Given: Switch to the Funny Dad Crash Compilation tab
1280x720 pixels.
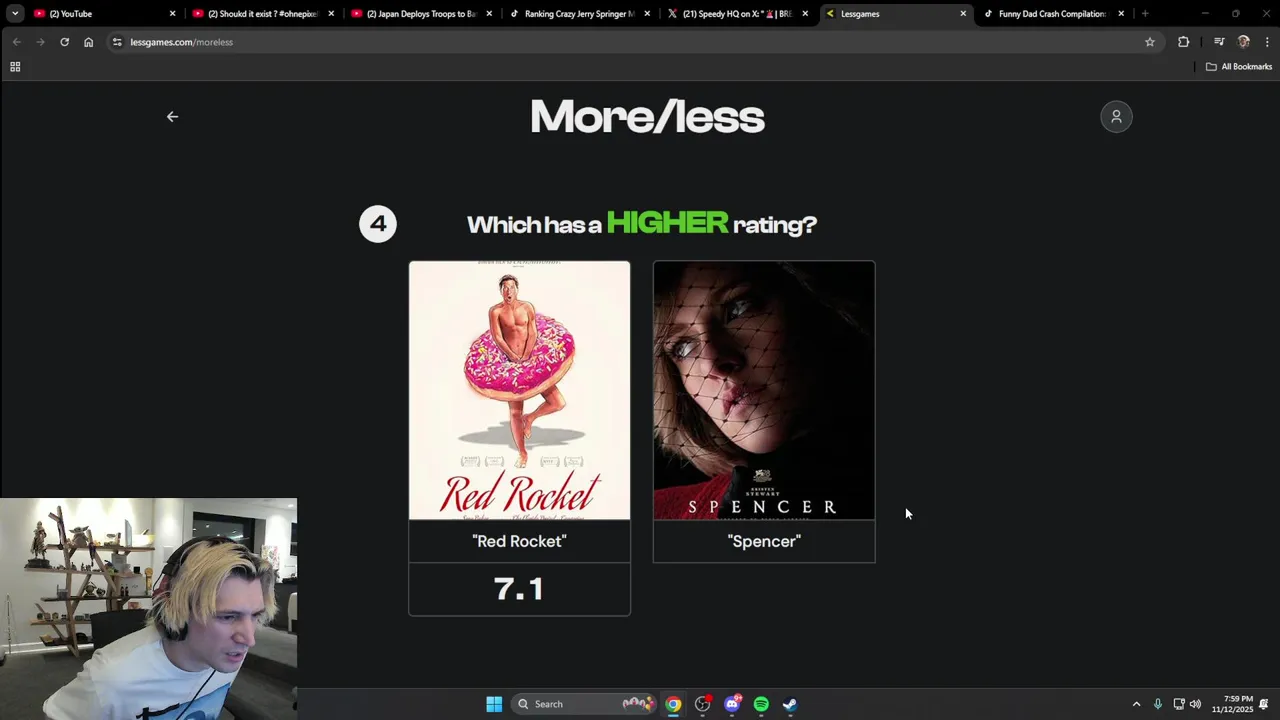Looking at the screenshot, I should (x=1054, y=14).
